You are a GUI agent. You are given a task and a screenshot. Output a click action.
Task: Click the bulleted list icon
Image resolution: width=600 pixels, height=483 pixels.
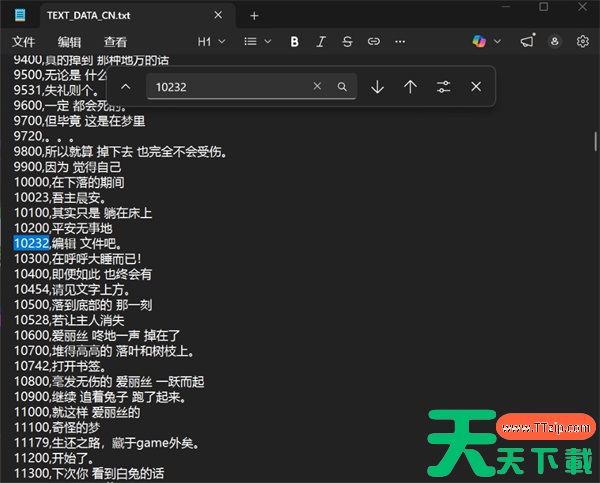coord(251,41)
